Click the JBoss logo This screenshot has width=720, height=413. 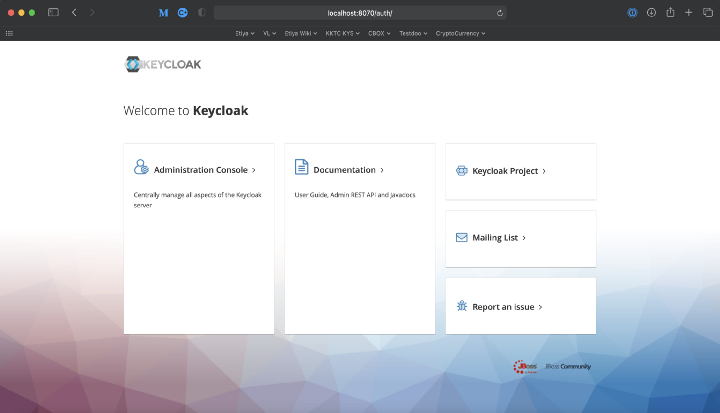(x=525, y=367)
